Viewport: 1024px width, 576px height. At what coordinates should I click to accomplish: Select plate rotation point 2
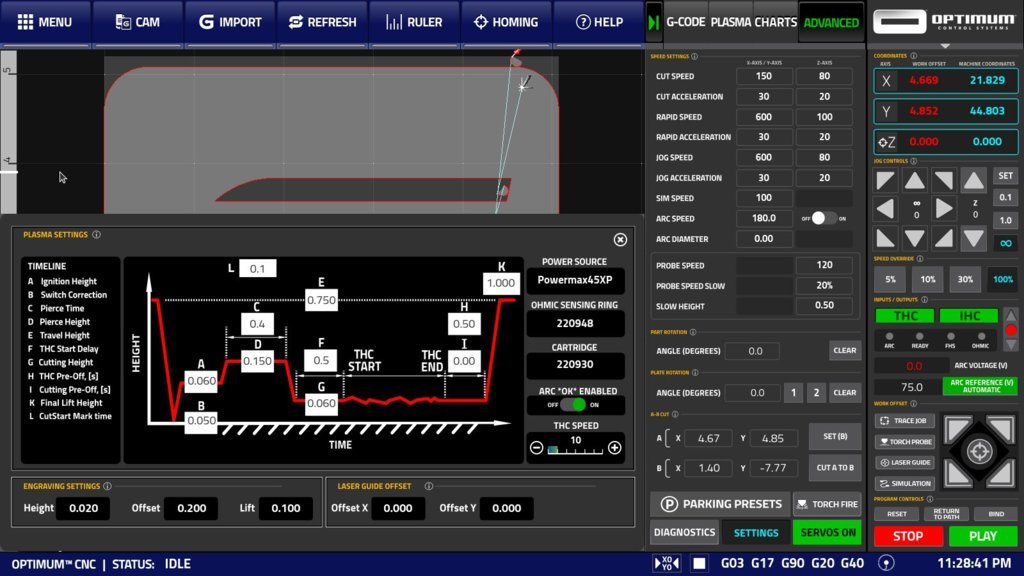(816, 392)
